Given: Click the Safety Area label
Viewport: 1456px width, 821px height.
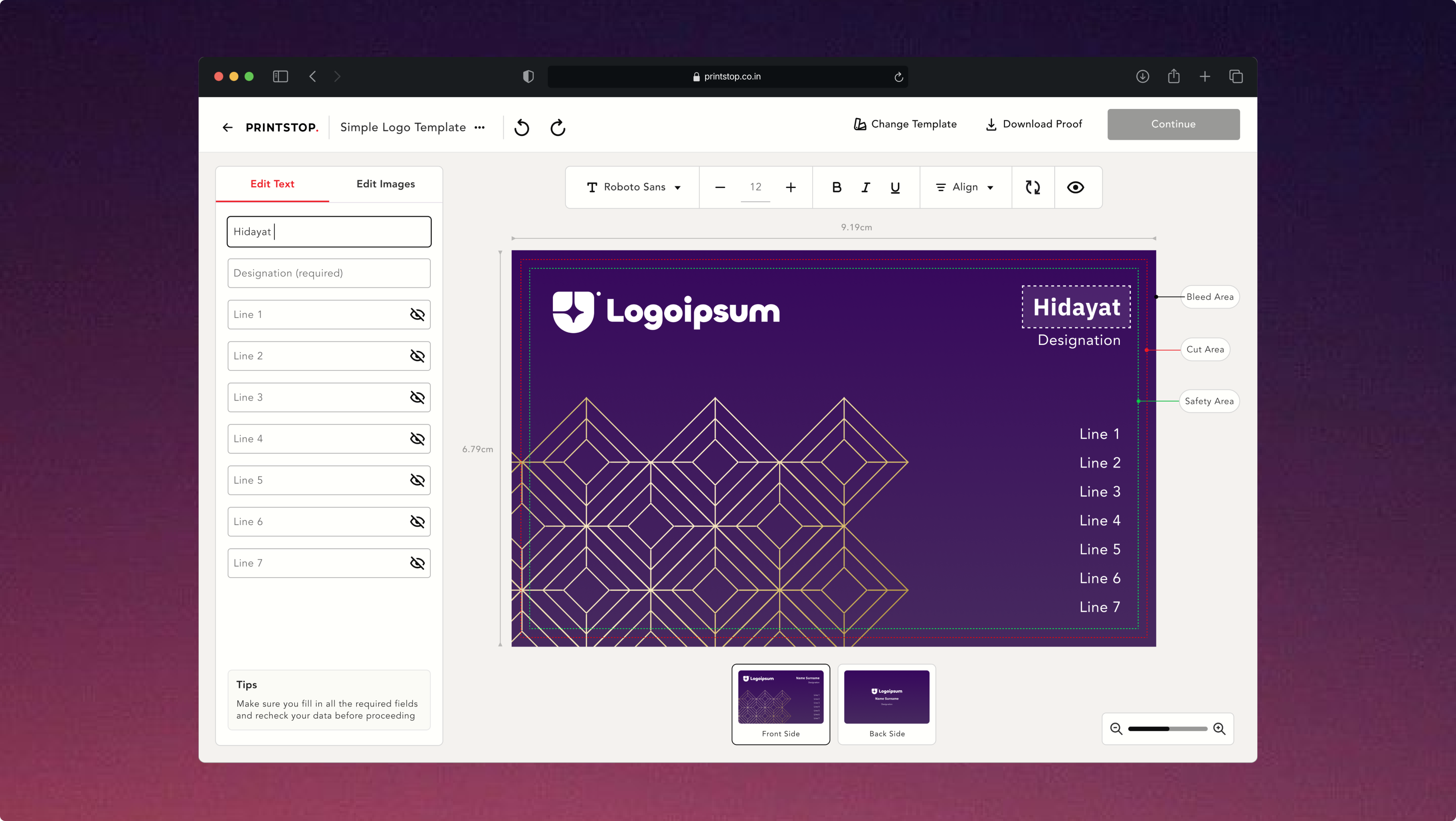Looking at the screenshot, I should point(1209,401).
